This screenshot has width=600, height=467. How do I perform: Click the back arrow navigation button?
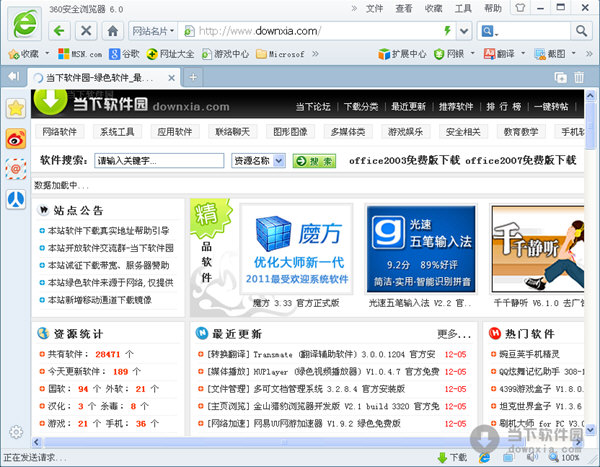coord(59,31)
